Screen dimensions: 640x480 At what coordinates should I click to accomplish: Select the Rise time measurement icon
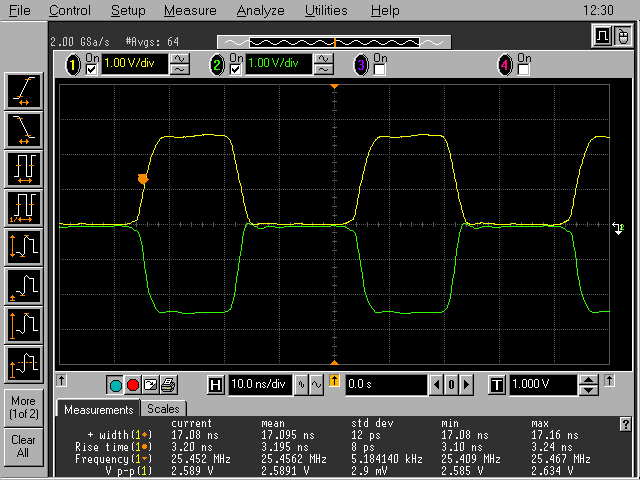24,91
